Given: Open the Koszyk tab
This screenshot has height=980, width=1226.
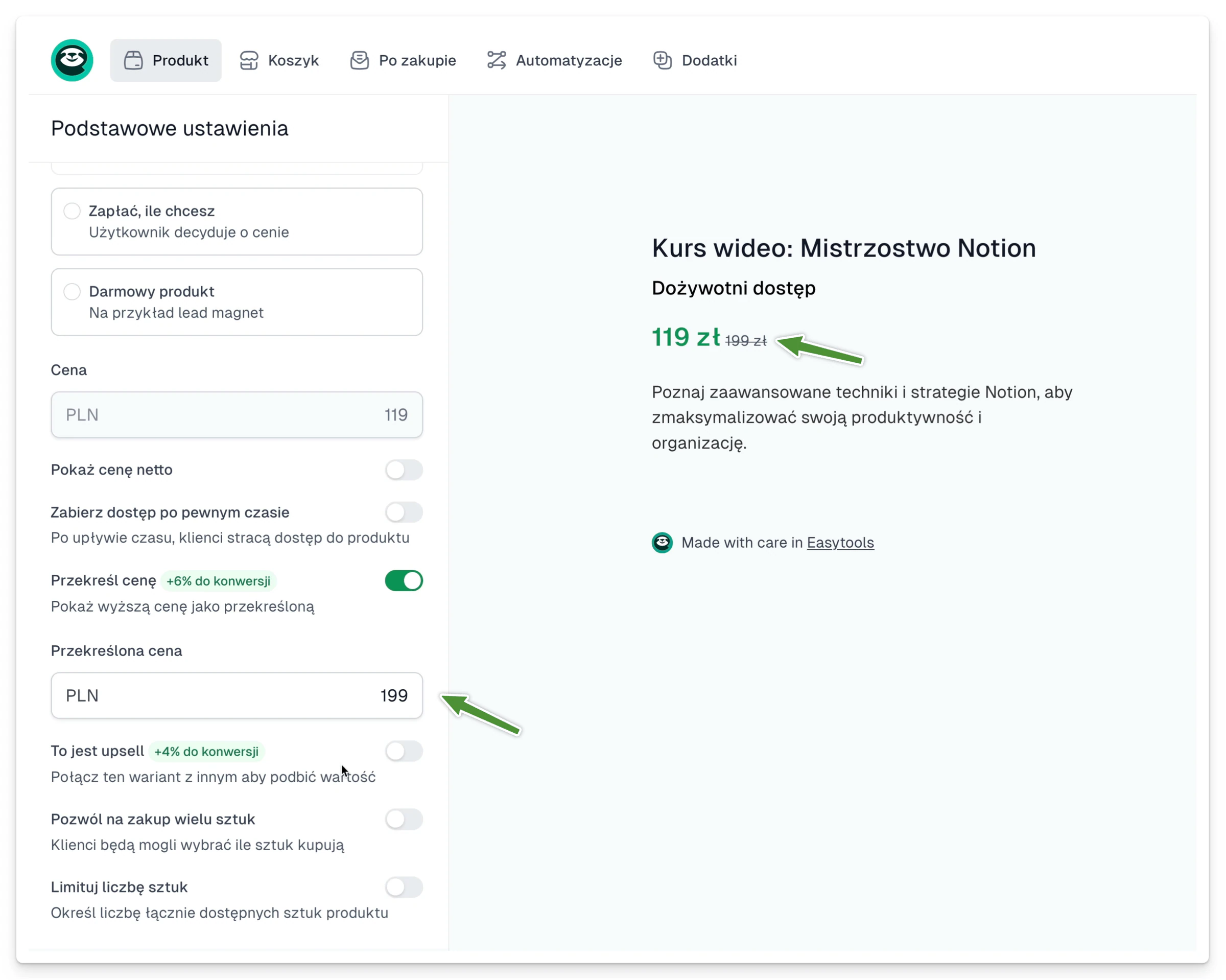Looking at the screenshot, I should (x=279, y=60).
